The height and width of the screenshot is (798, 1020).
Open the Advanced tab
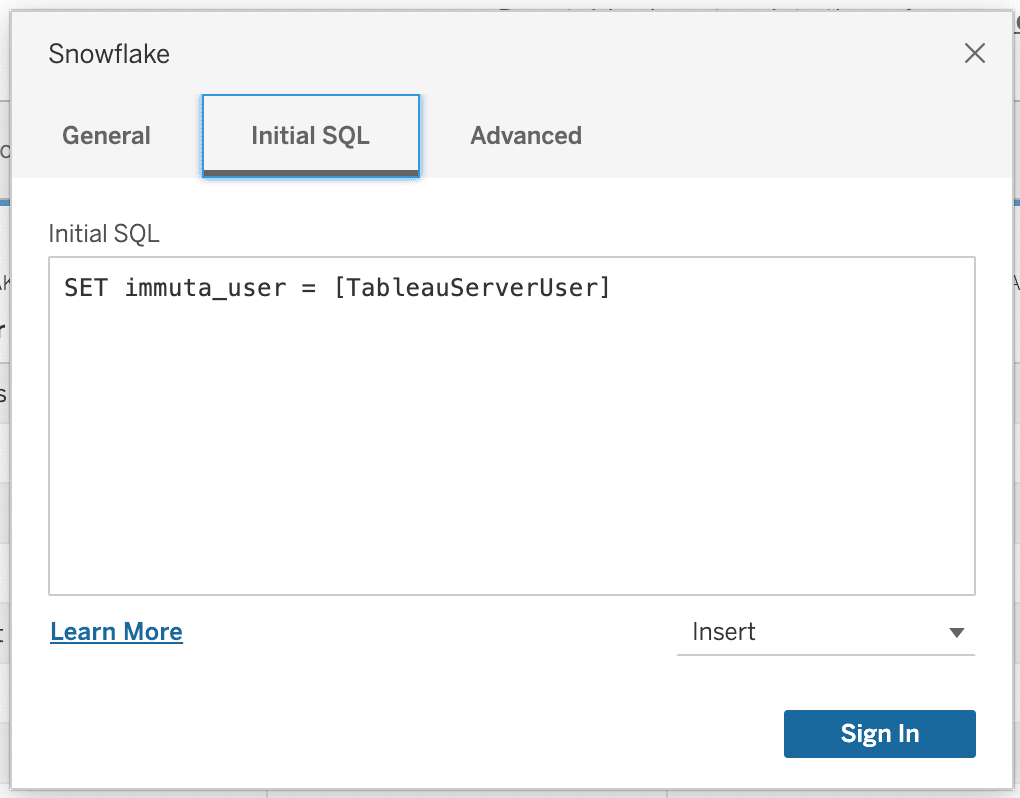click(x=526, y=135)
